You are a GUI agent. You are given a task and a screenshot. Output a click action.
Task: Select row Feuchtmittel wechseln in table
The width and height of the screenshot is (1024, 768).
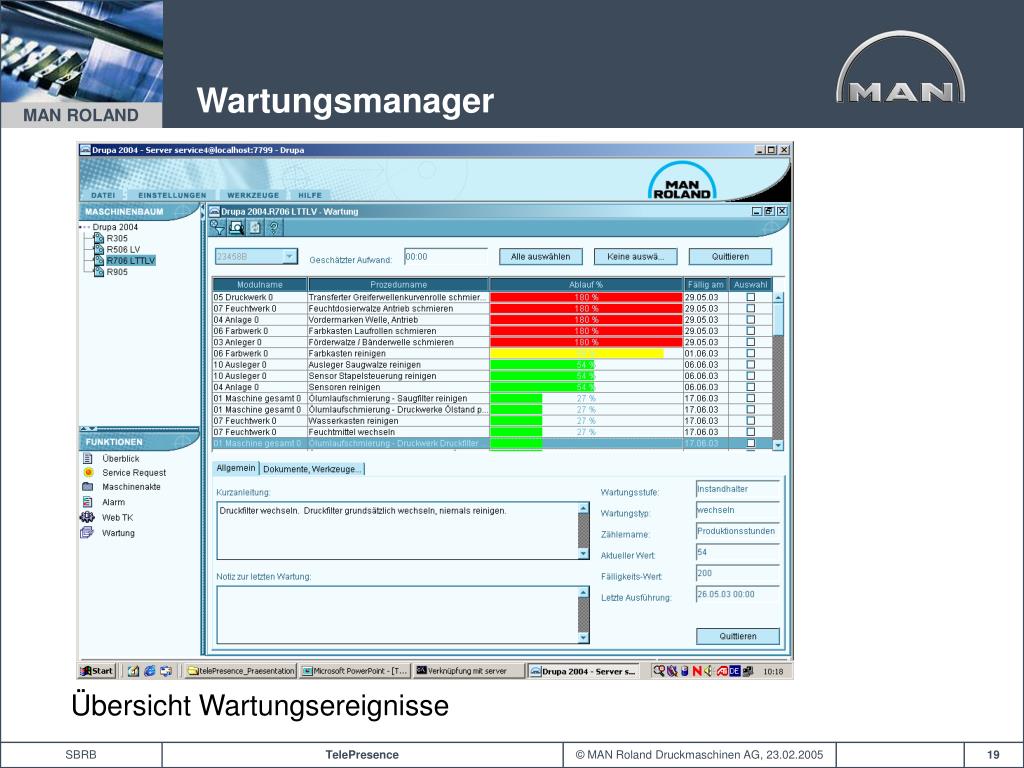(x=492, y=432)
